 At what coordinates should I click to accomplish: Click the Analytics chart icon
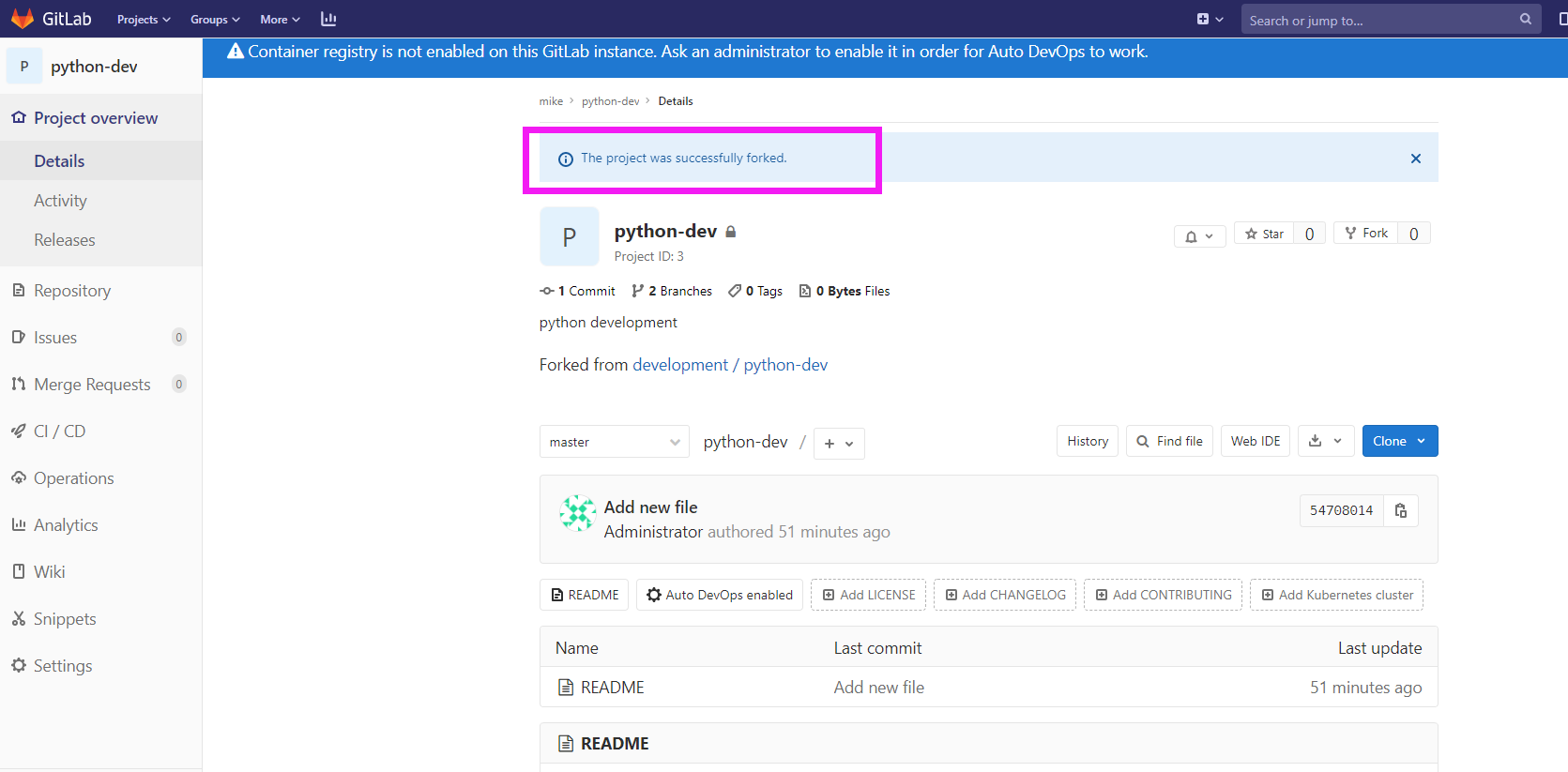click(x=19, y=524)
